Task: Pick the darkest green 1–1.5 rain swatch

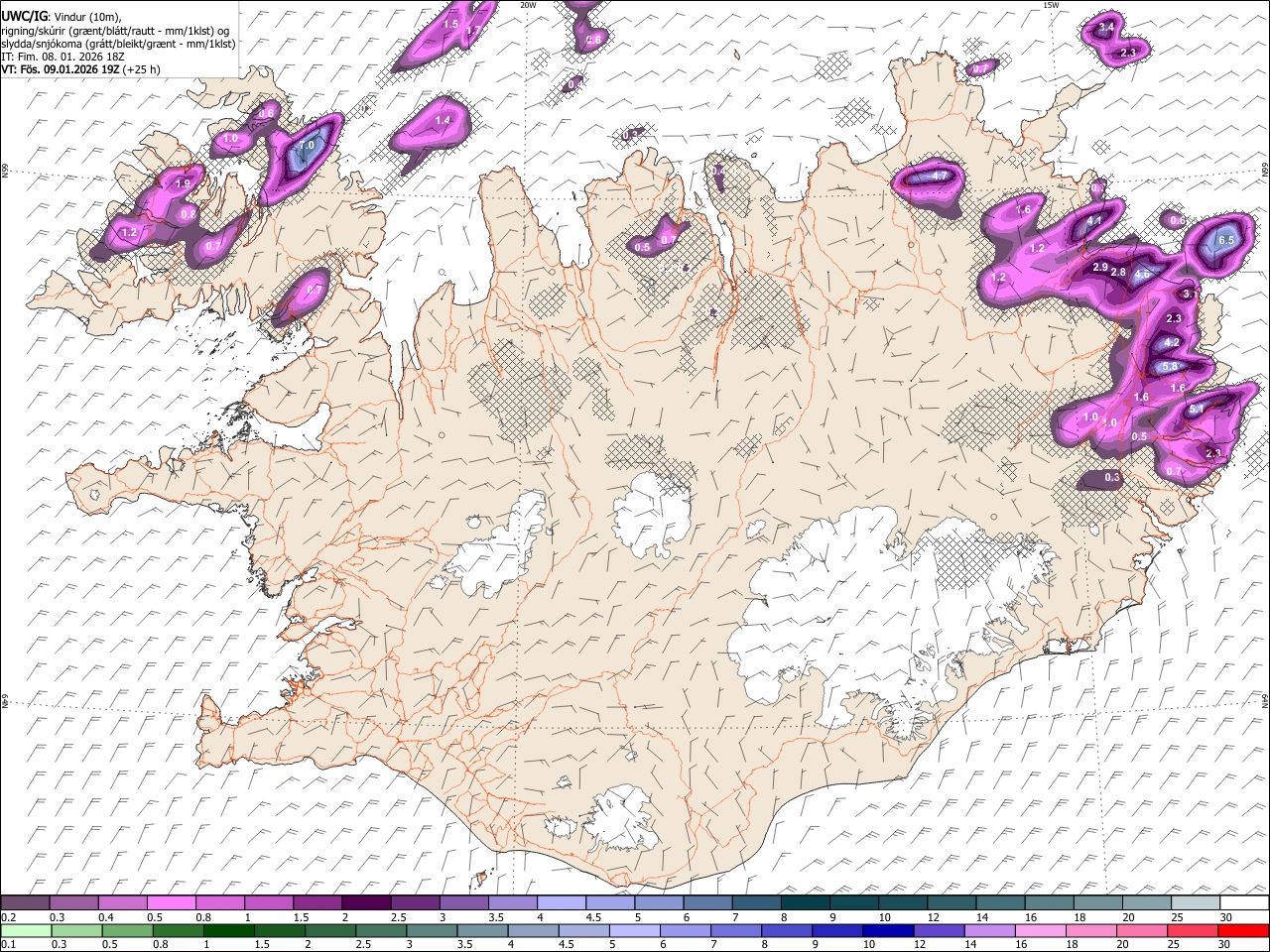Action: 229,930
